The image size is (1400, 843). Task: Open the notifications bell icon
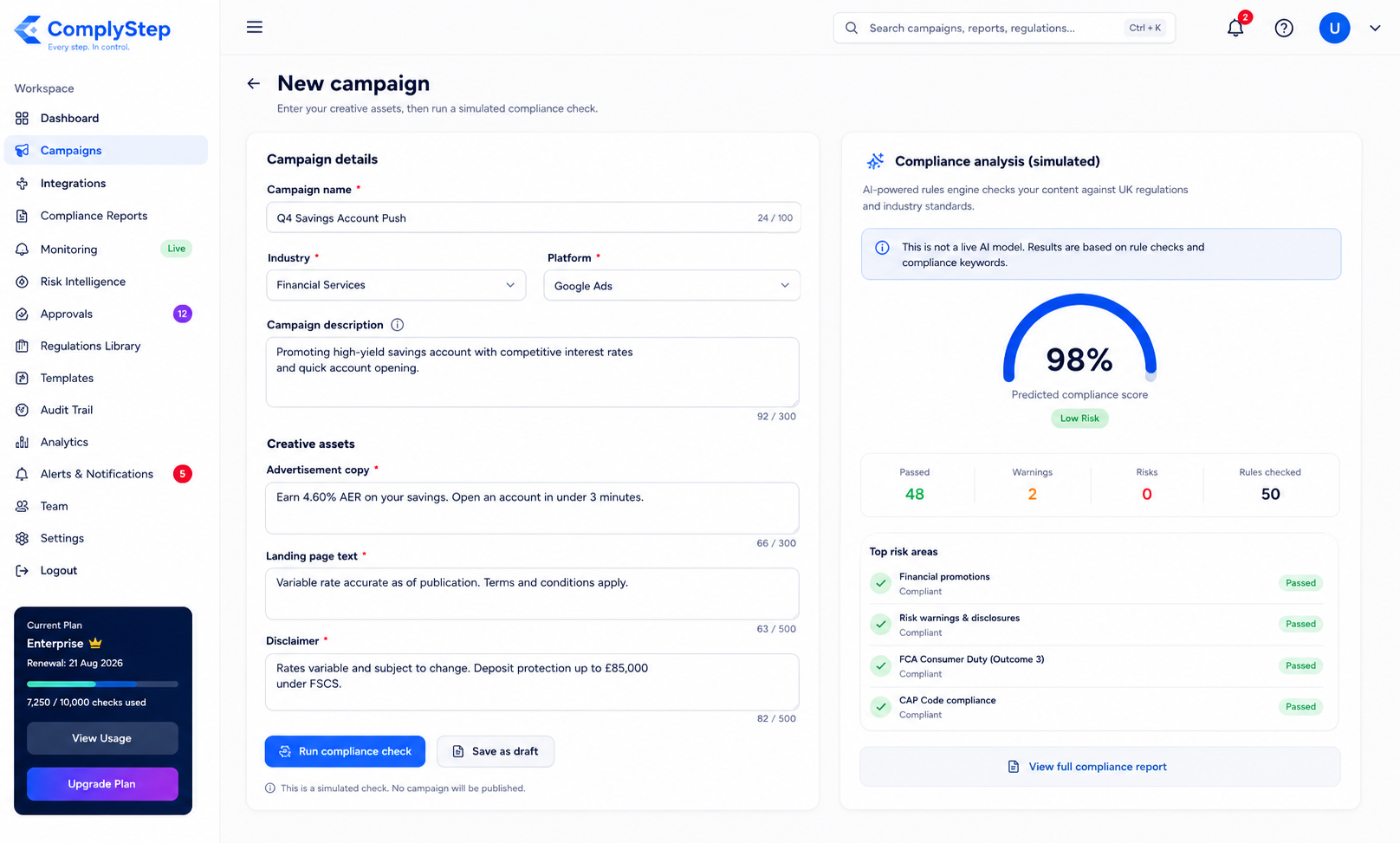(x=1235, y=28)
